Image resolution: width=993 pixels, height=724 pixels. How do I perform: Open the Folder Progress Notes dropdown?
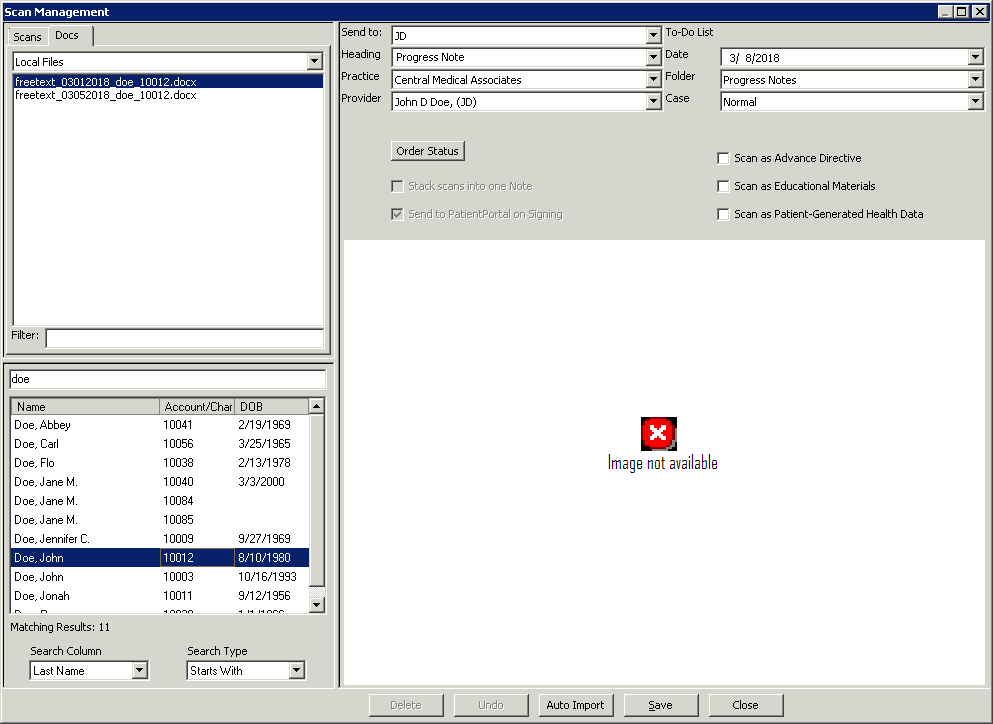click(976, 80)
